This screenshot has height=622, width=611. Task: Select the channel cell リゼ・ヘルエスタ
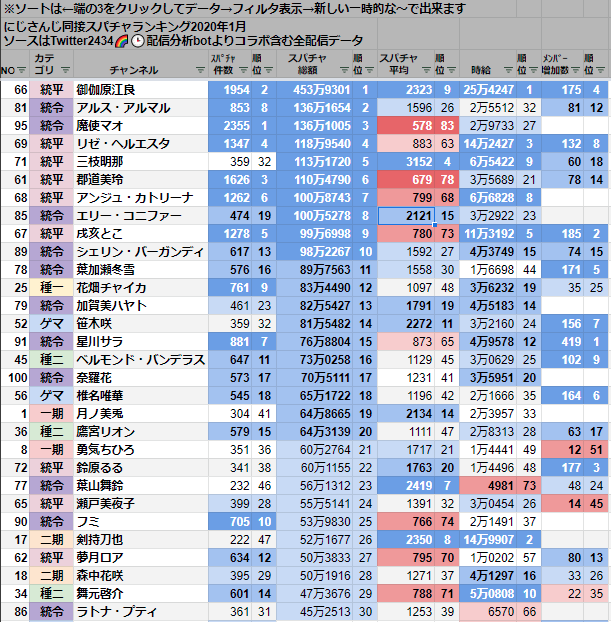pyautogui.click(x=140, y=144)
